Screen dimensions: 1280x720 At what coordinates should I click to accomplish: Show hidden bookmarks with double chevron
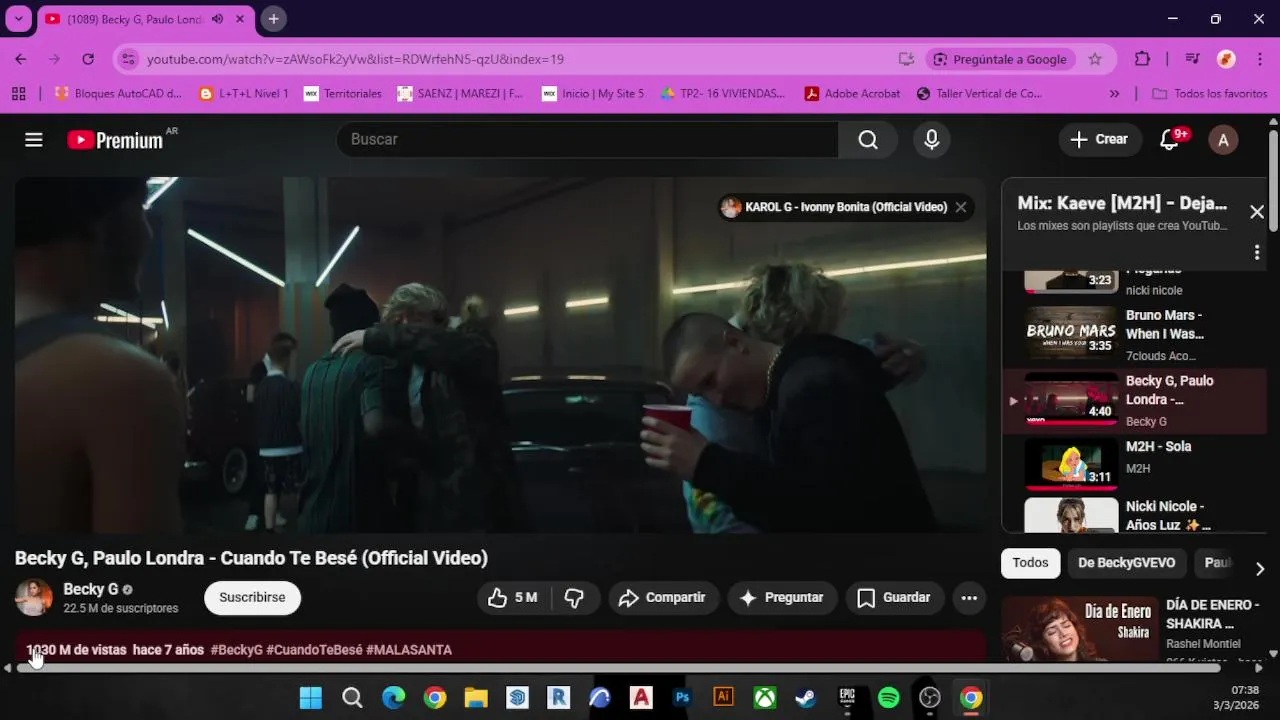1114,94
